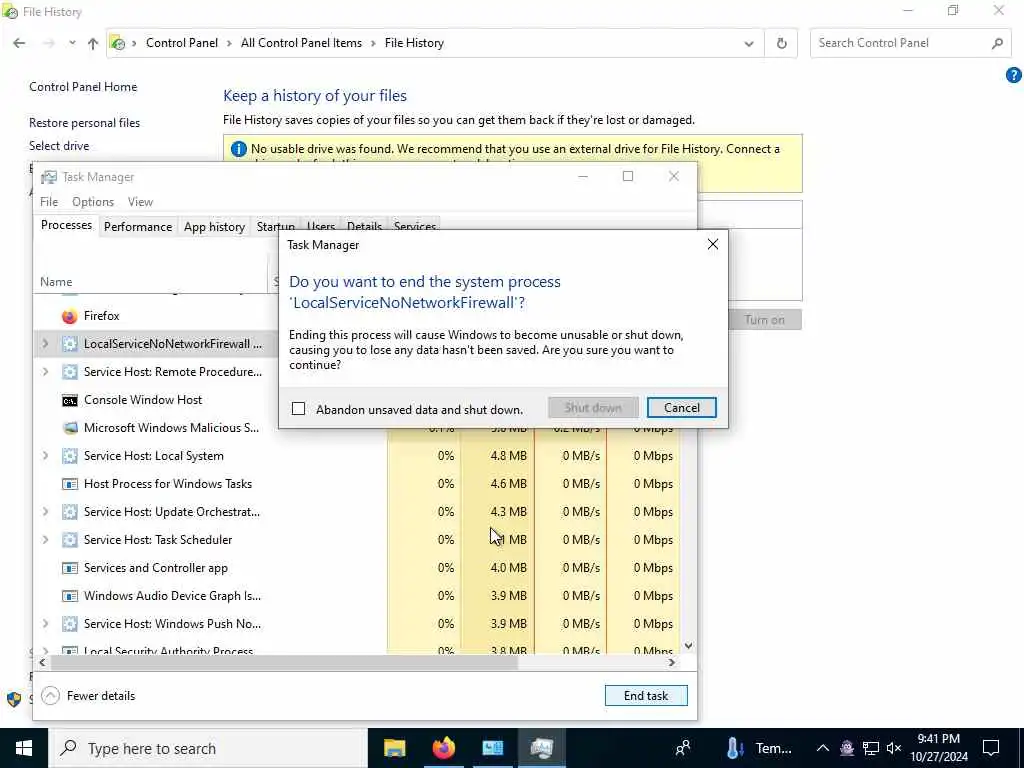This screenshot has width=1024, height=768.
Task: Click the scroll down arrow in process list
Action: point(688,646)
